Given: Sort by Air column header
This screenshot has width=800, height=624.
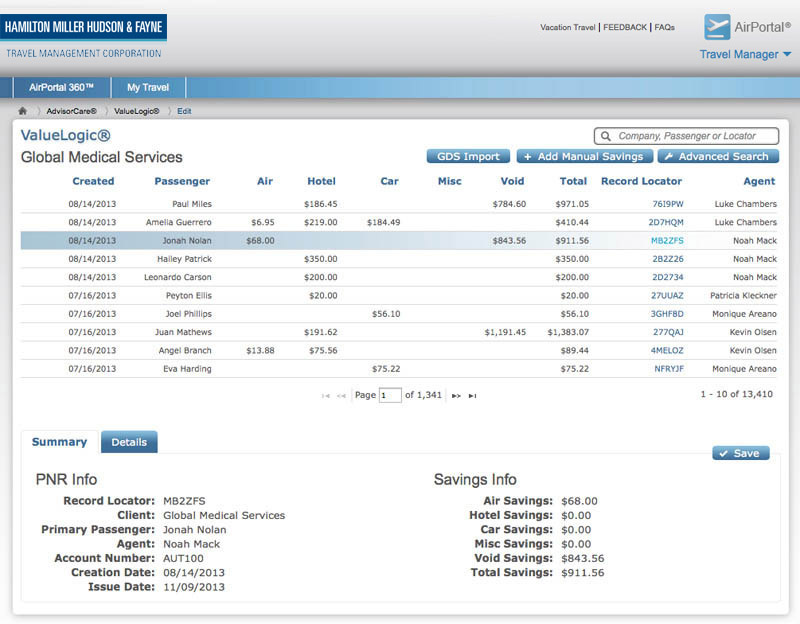Looking at the screenshot, I should [265, 181].
